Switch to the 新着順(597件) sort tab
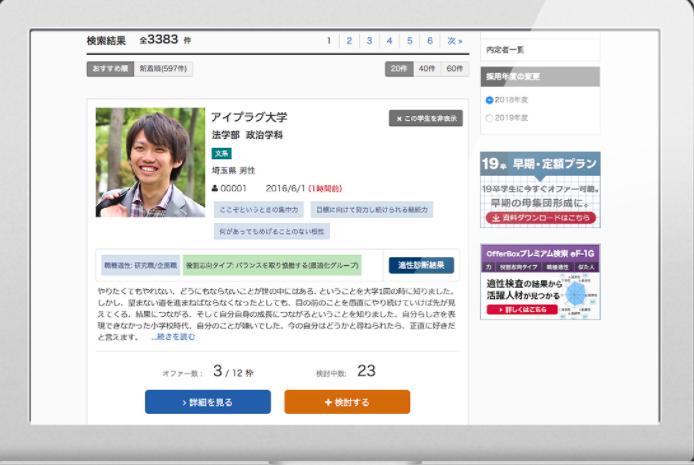Viewport: 694px width, 465px height. coord(164,69)
